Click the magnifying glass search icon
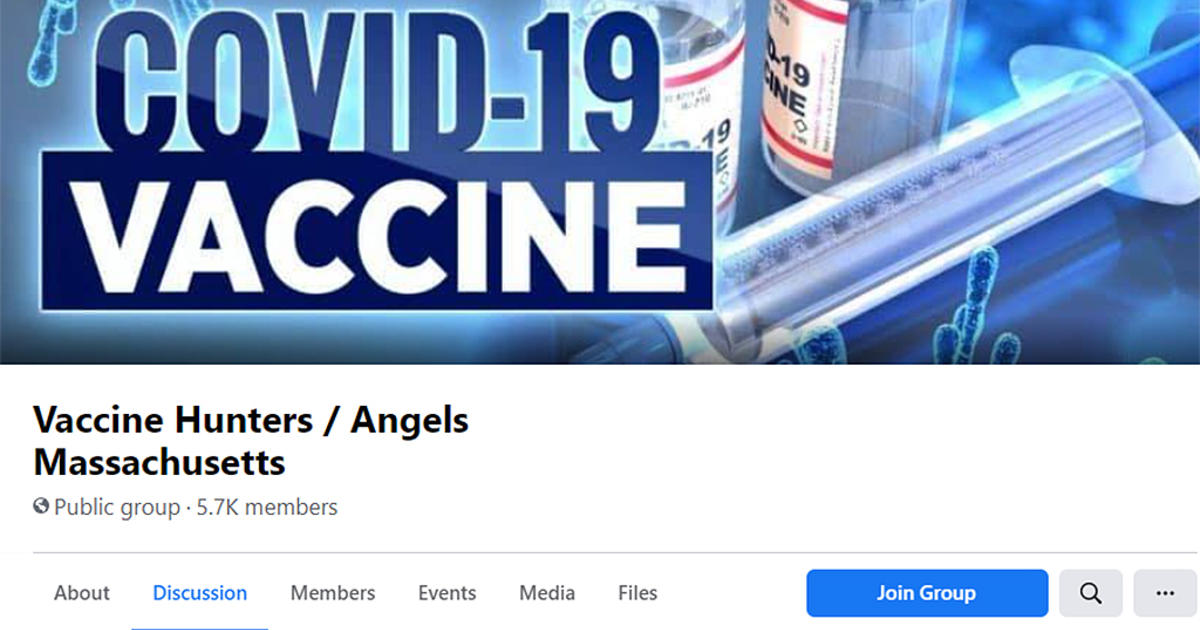Viewport: 1200px width, 630px height. [1090, 593]
